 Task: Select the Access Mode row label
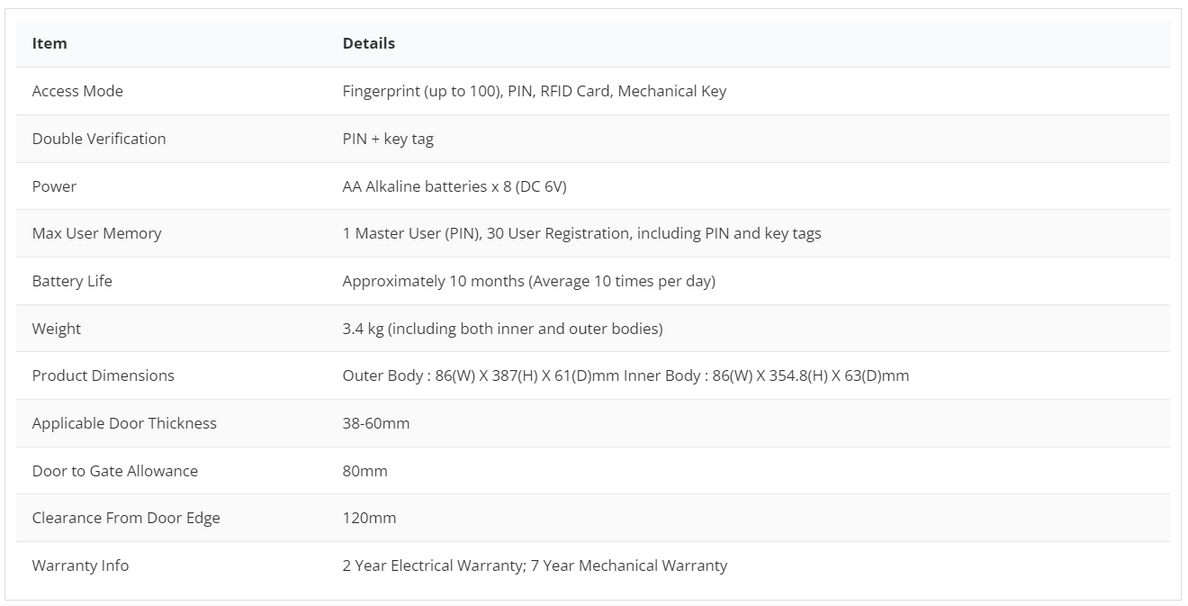77,91
